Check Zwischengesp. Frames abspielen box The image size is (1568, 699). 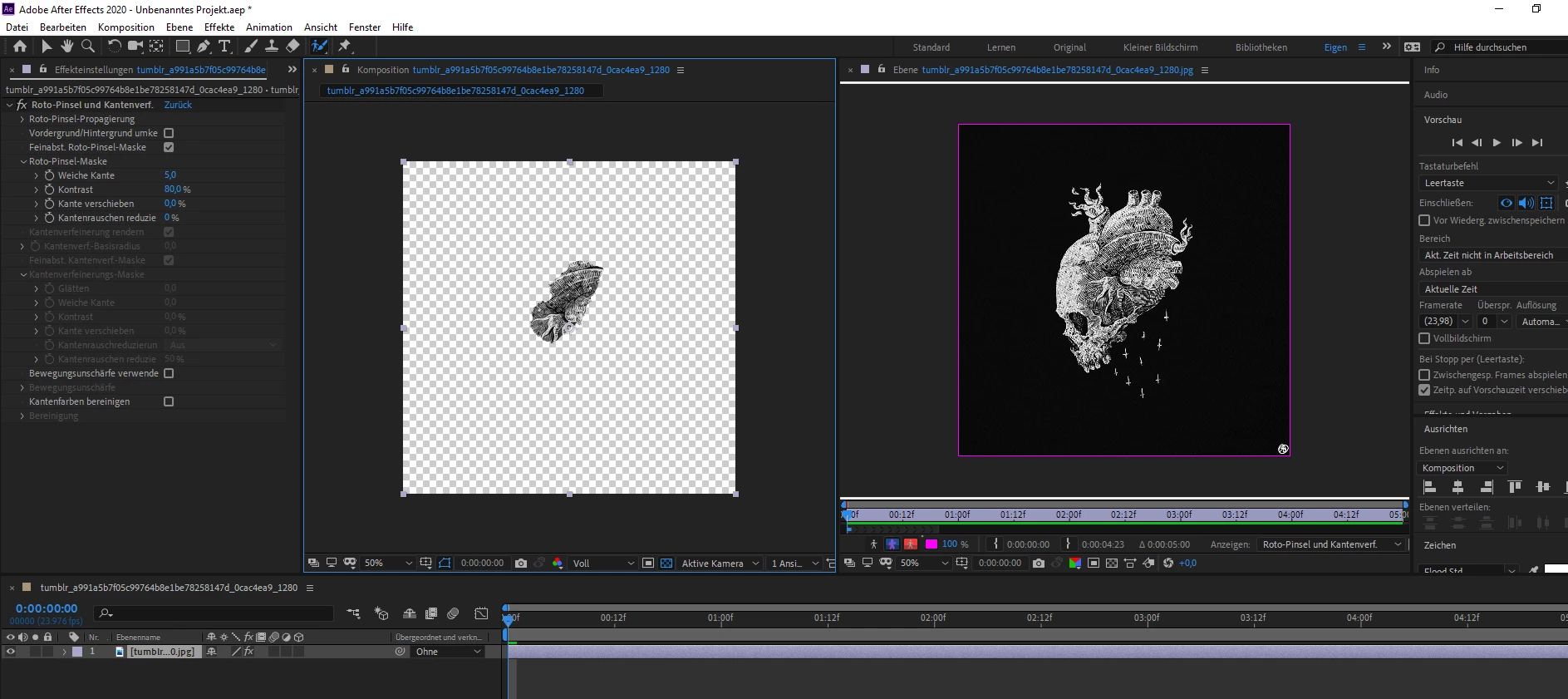pyautogui.click(x=1424, y=375)
